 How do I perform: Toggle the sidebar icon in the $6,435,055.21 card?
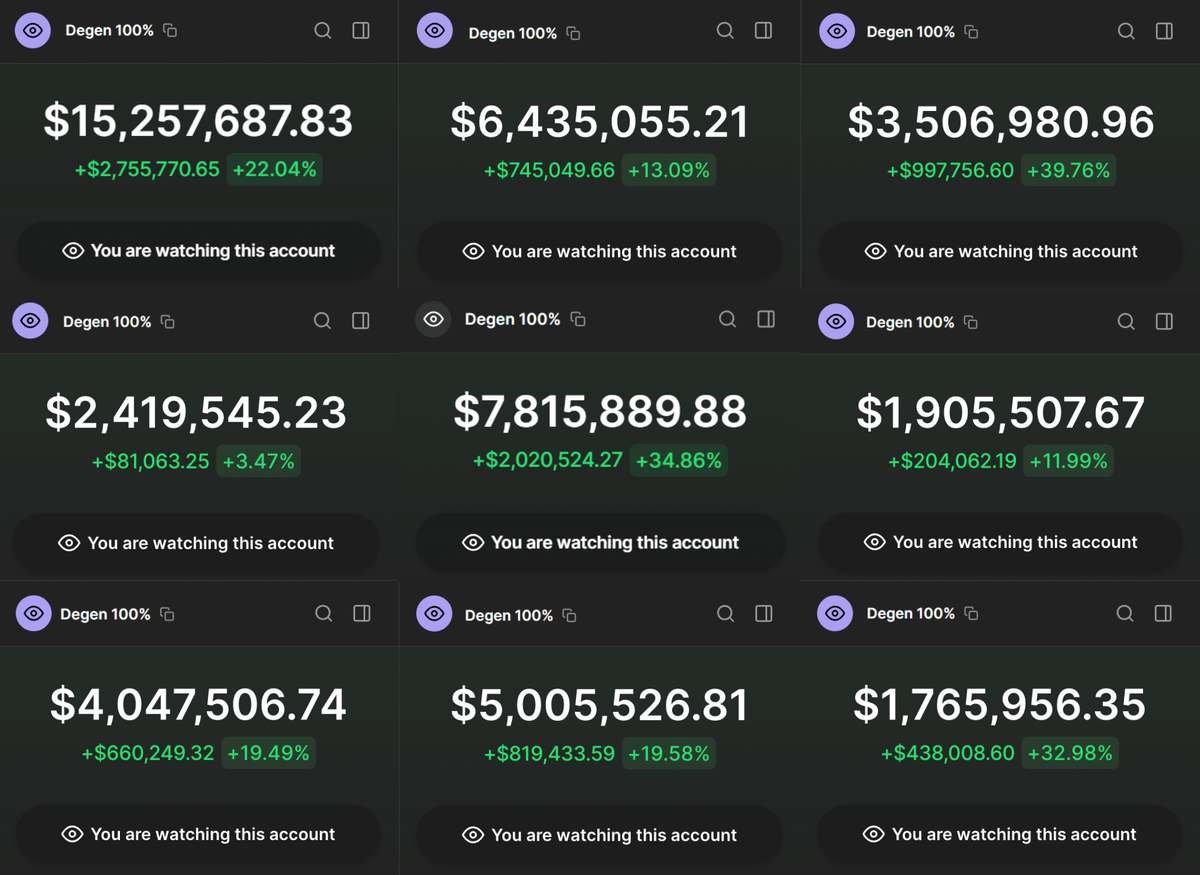click(763, 31)
